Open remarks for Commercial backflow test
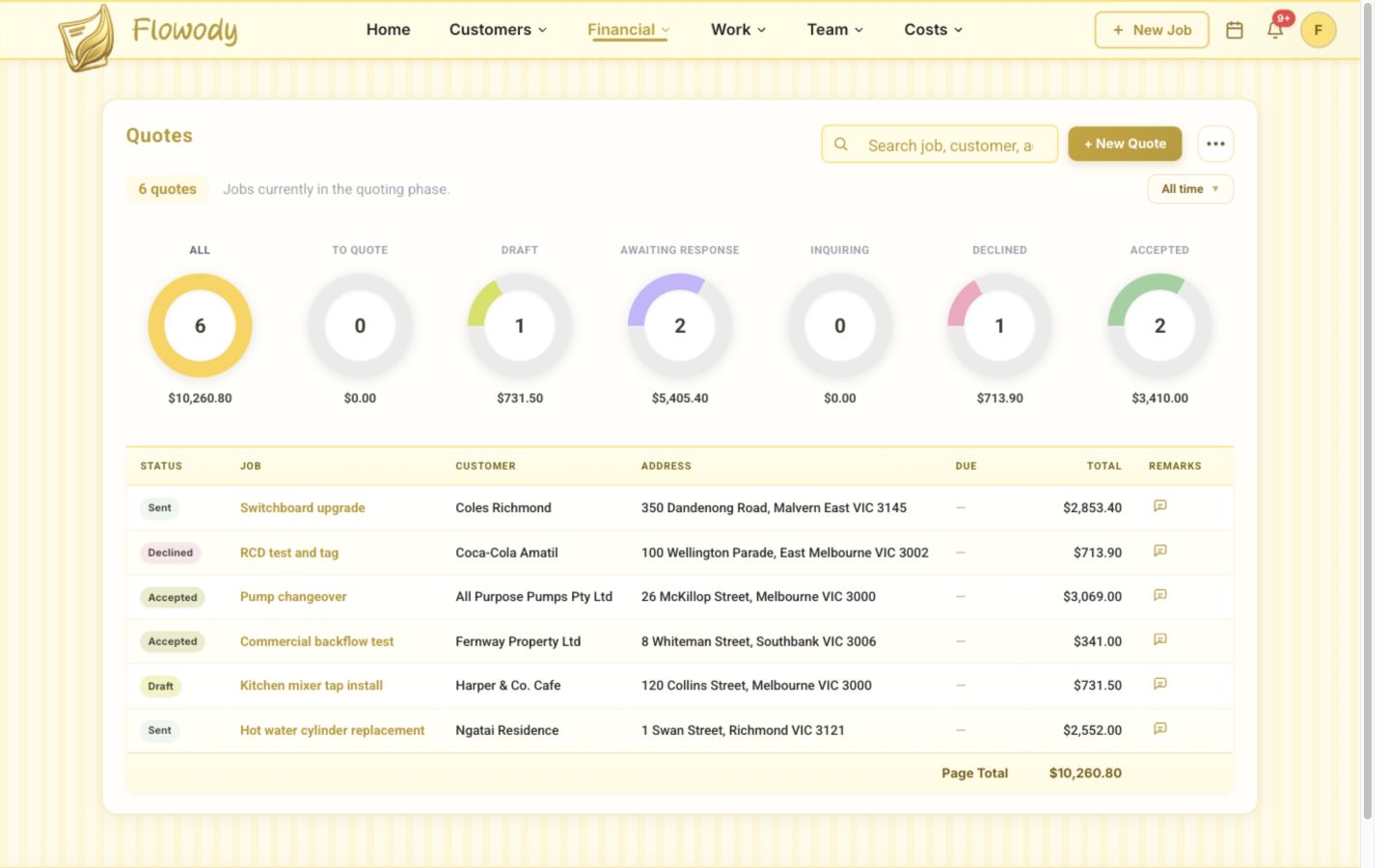The height and width of the screenshot is (868, 1389). point(1160,639)
